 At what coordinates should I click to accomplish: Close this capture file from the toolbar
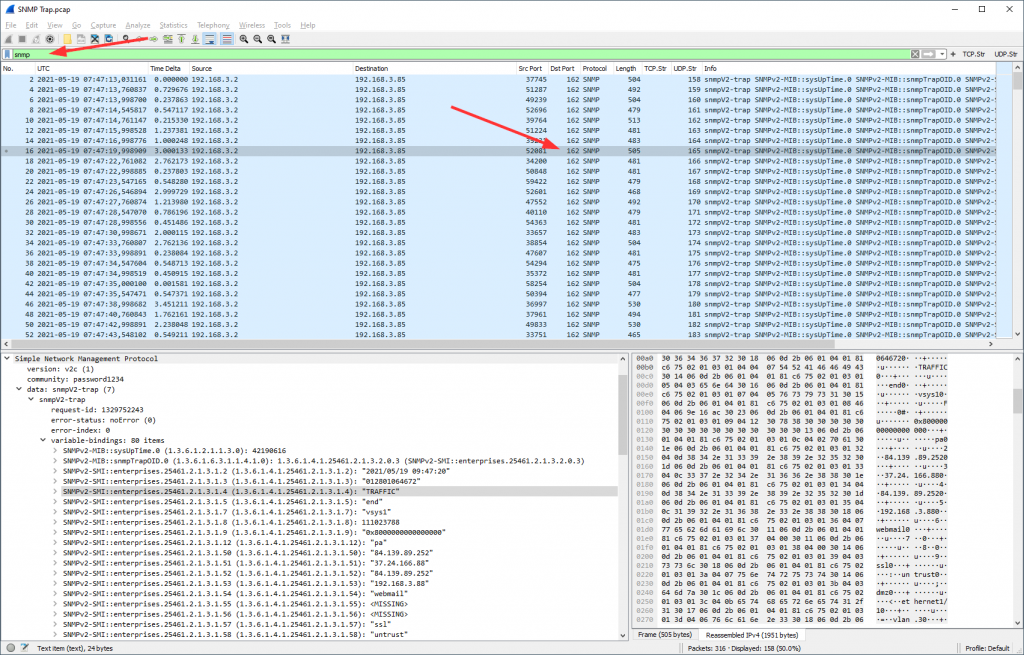95,39
